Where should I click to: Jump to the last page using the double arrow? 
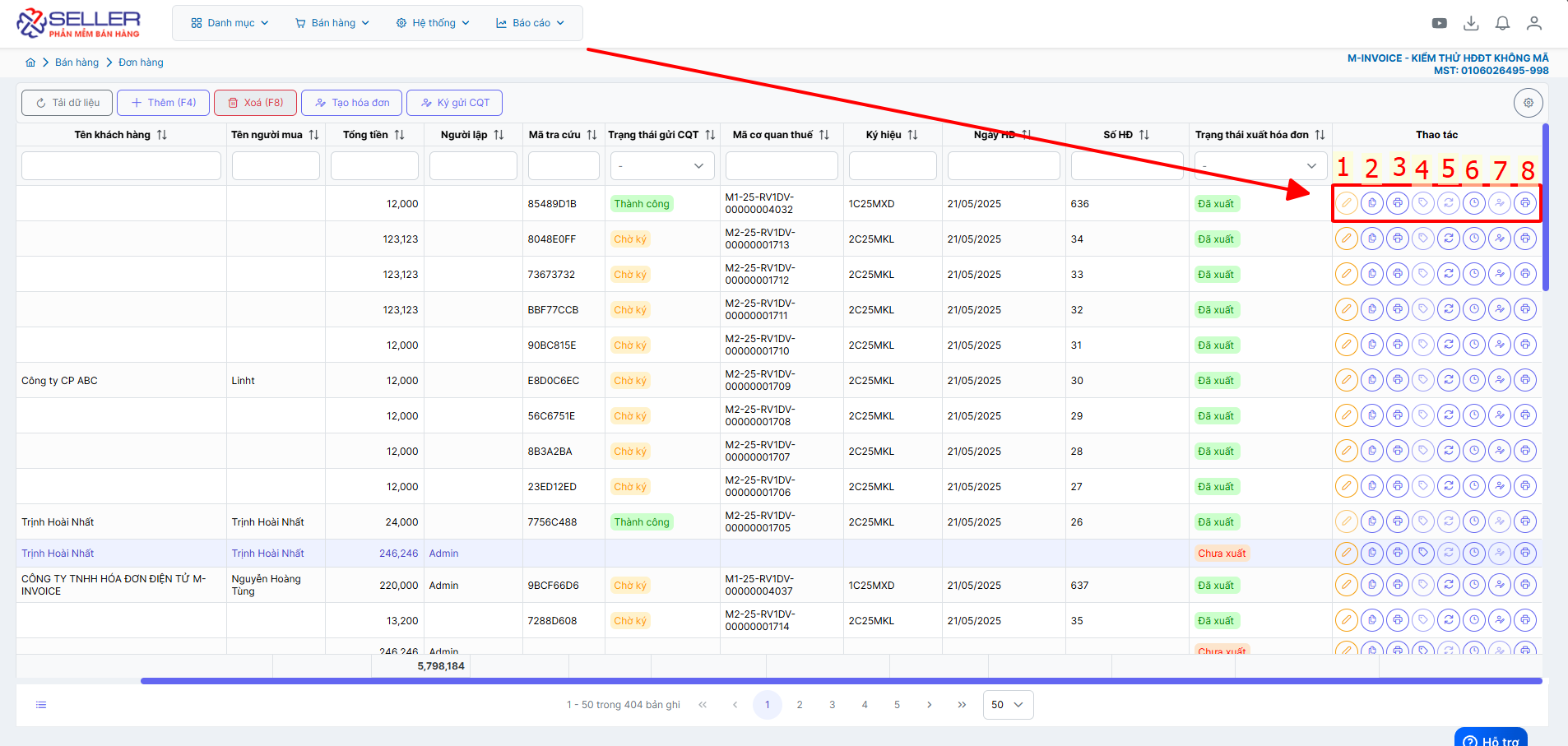tap(962, 705)
